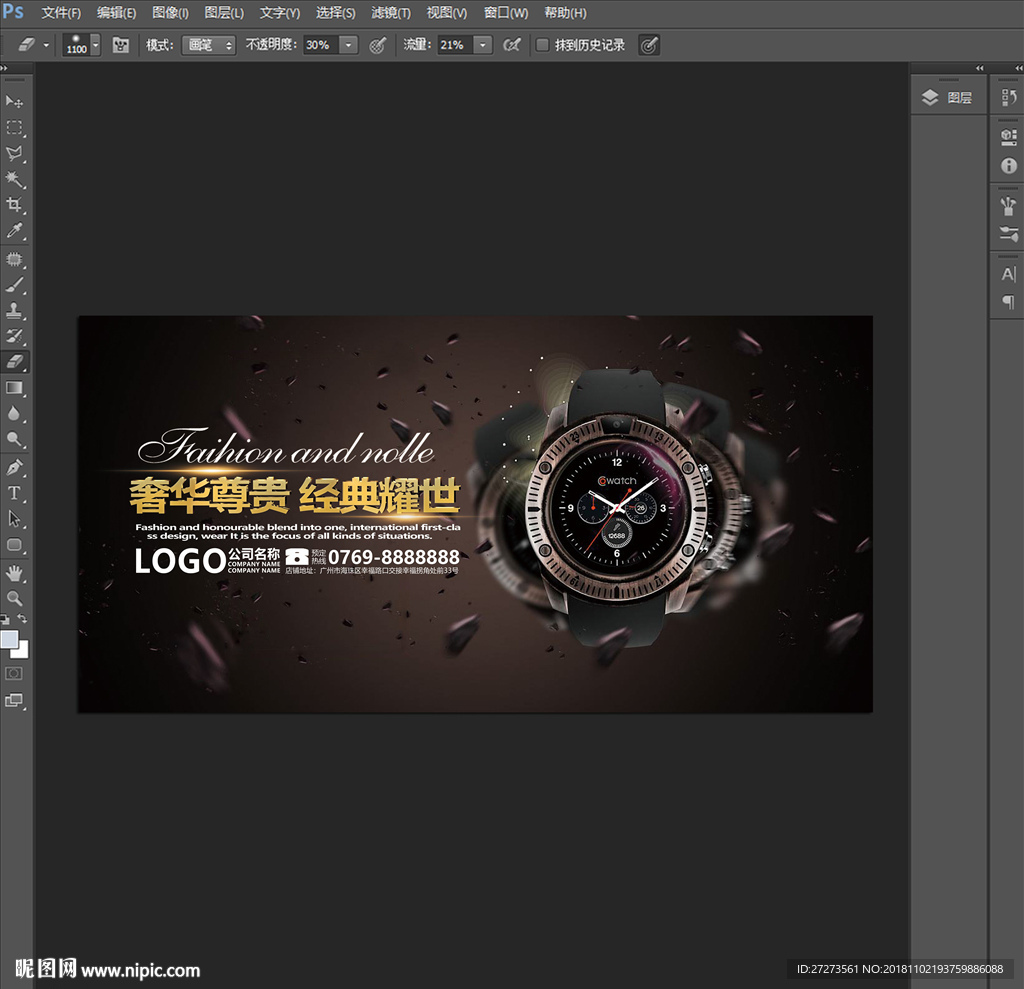Viewport: 1024px width, 989px height.
Task: Open the 选择(S) menu
Action: 336,13
